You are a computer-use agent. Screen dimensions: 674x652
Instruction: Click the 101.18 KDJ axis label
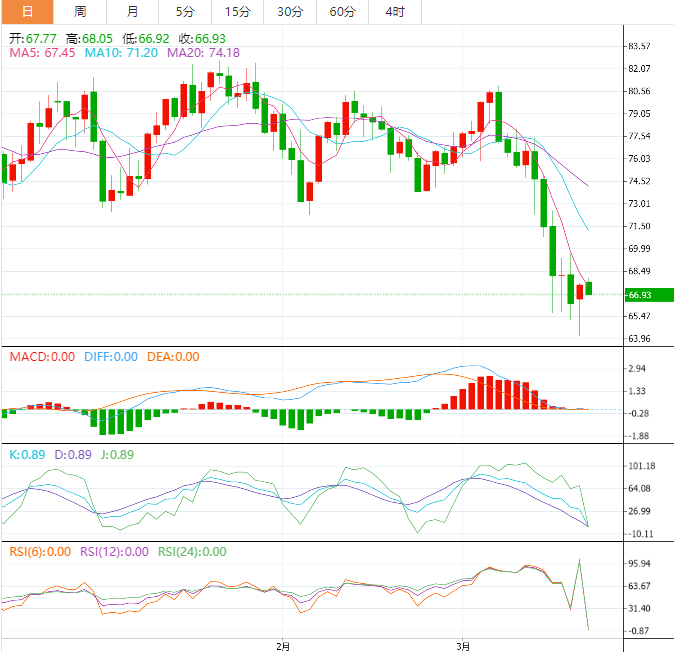(642, 466)
